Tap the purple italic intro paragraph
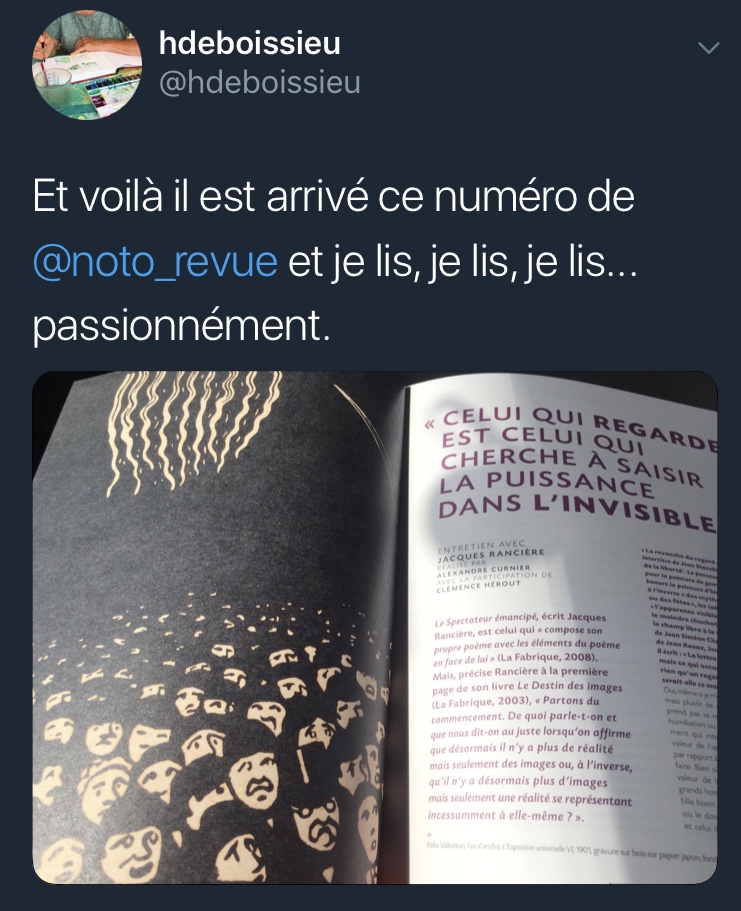The image size is (741, 911). 529,716
